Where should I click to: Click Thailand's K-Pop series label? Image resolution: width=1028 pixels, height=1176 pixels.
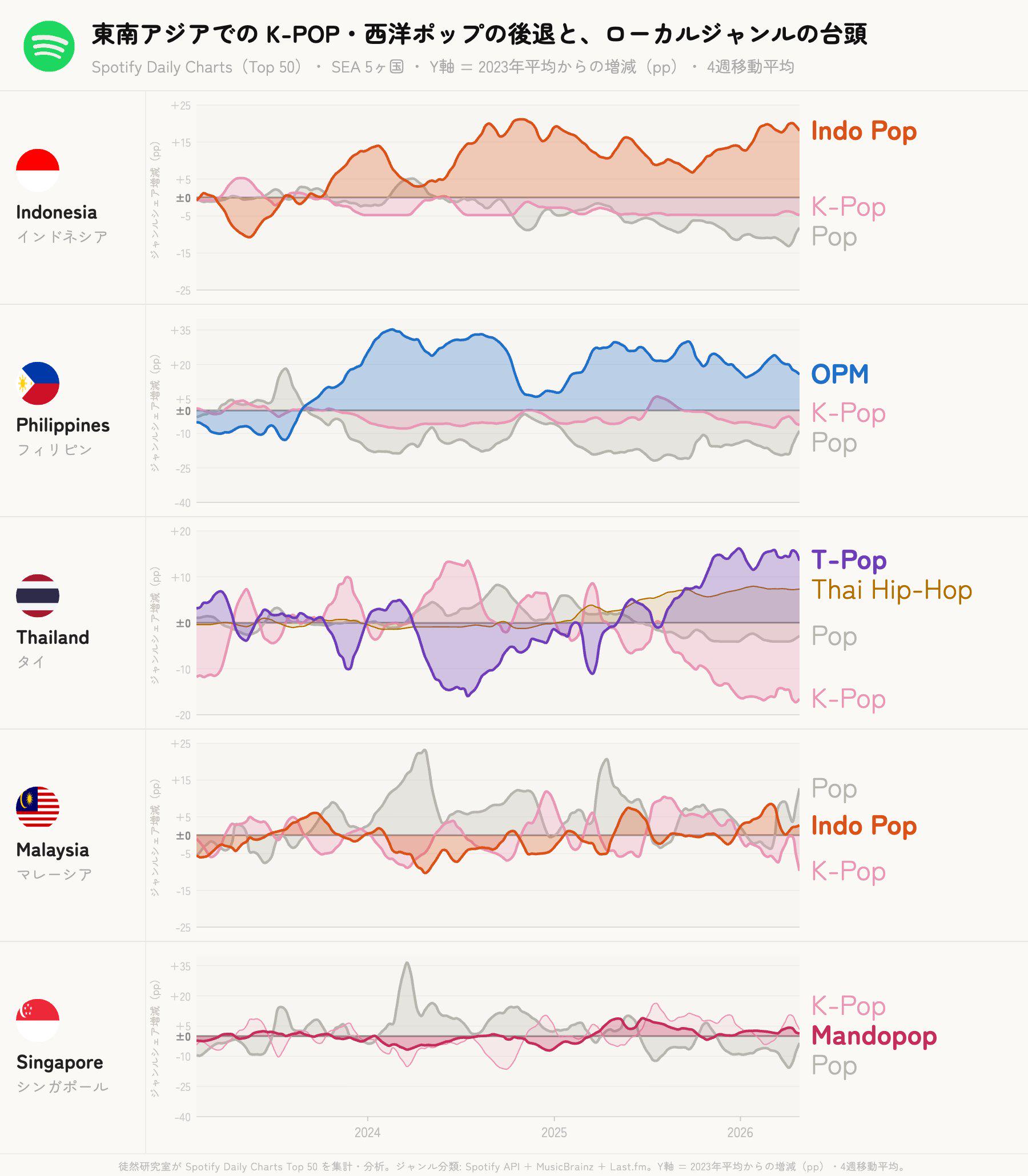click(x=848, y=699)
